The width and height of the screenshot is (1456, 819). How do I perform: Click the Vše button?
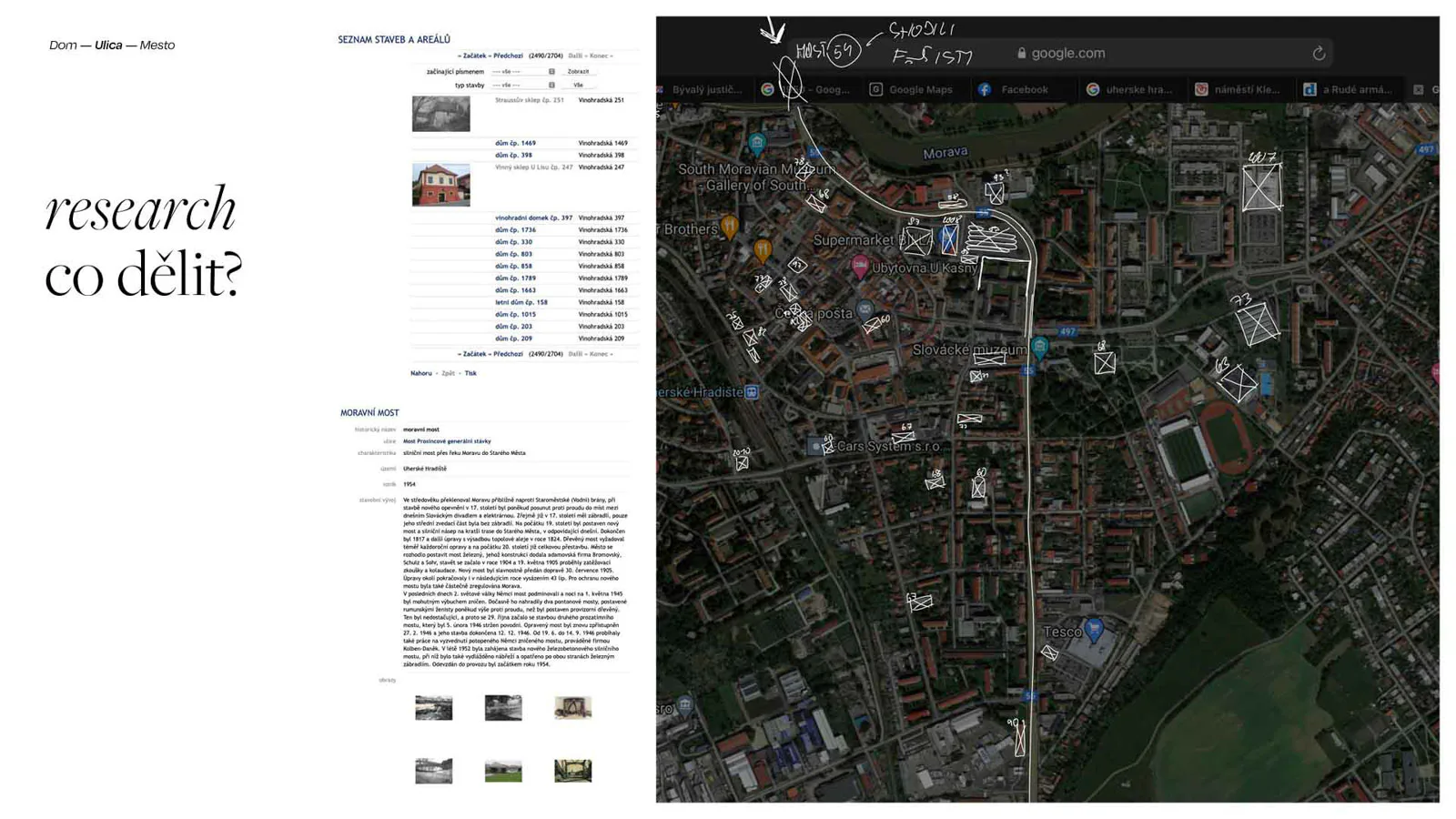click(x=578, y=85)
